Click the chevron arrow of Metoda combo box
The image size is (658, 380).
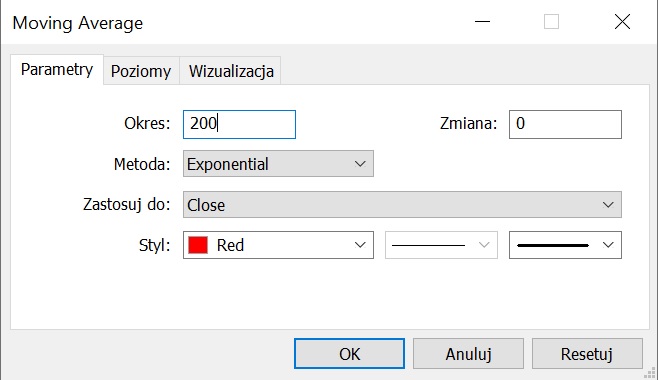pos(360,164)
